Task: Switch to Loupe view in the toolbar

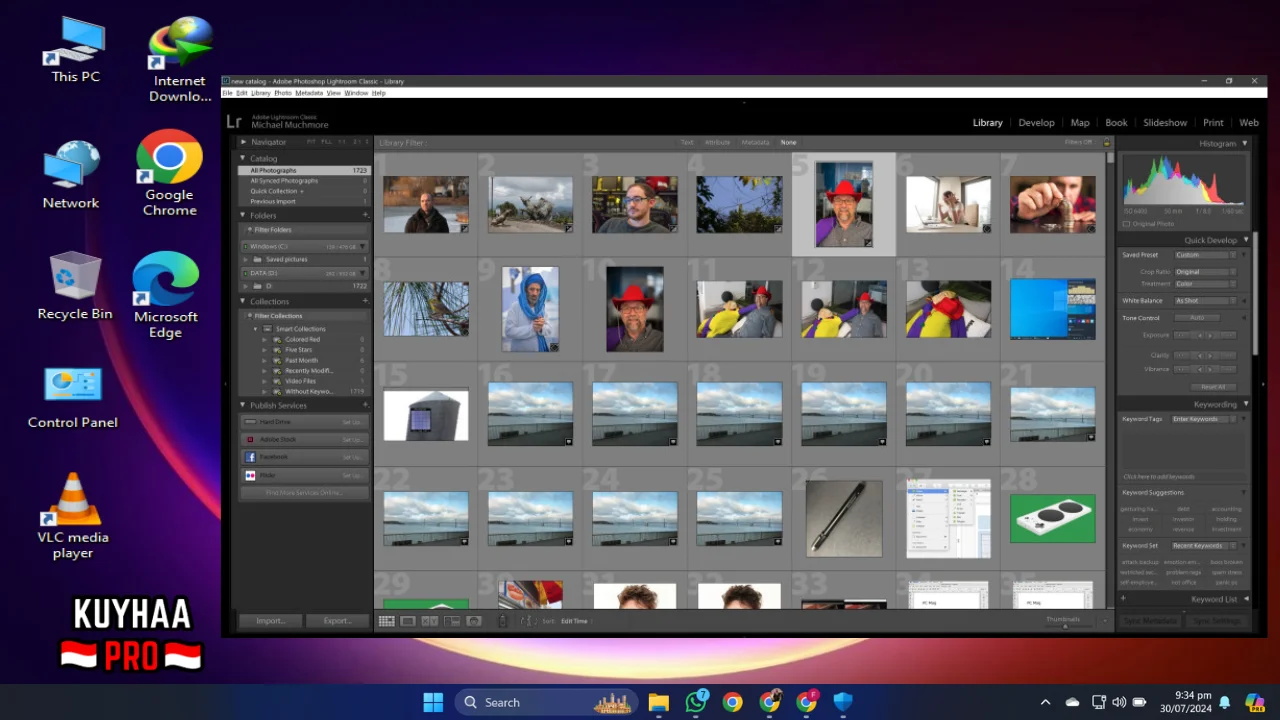Action: 408,621
